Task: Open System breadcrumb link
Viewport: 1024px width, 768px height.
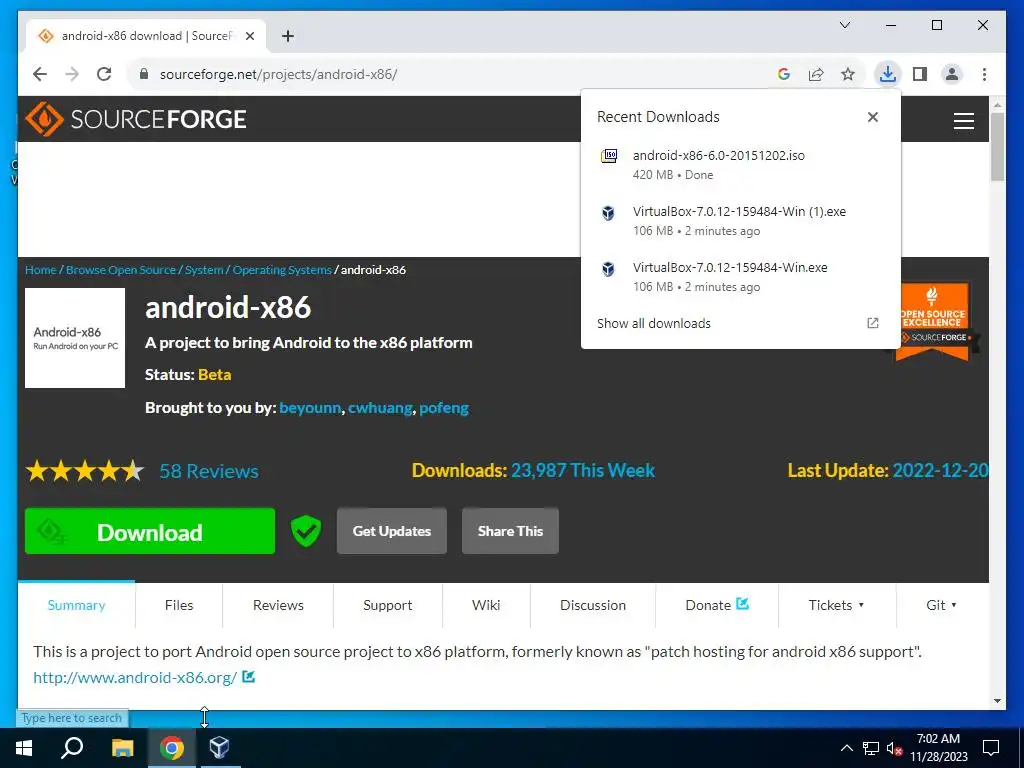Action: point(204,270)
